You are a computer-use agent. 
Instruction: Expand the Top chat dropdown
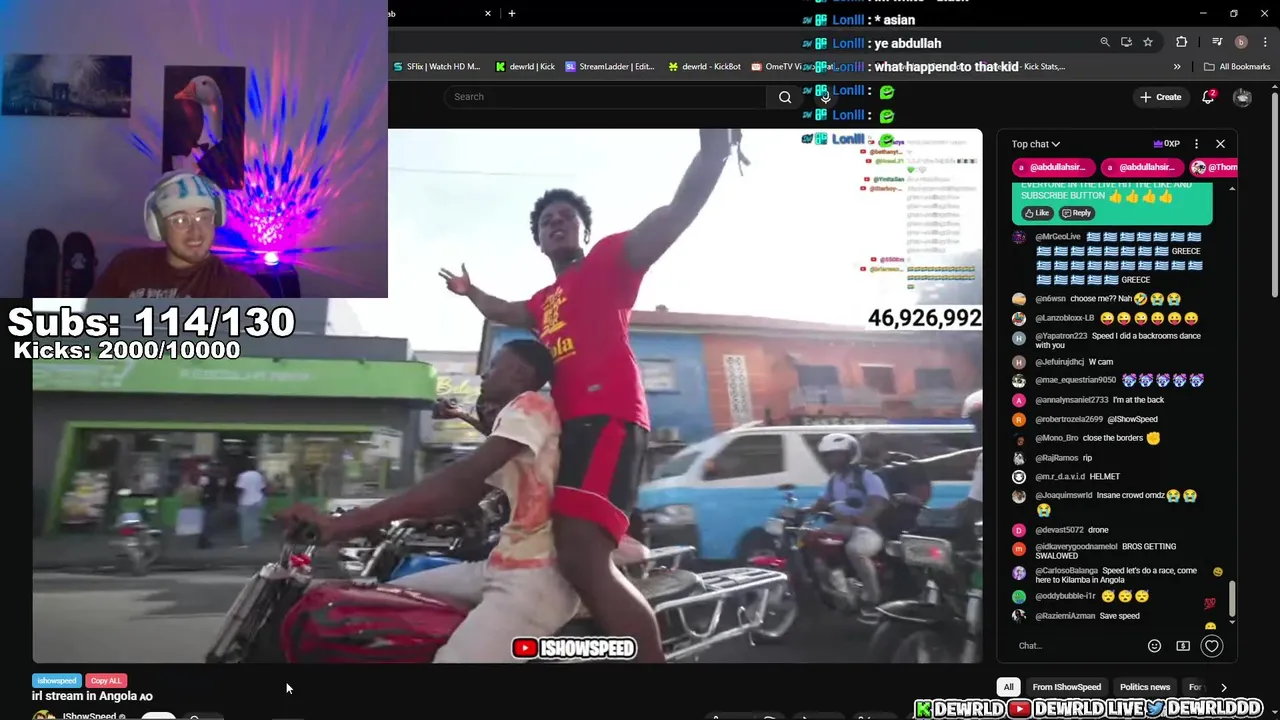coord(1035,144)
